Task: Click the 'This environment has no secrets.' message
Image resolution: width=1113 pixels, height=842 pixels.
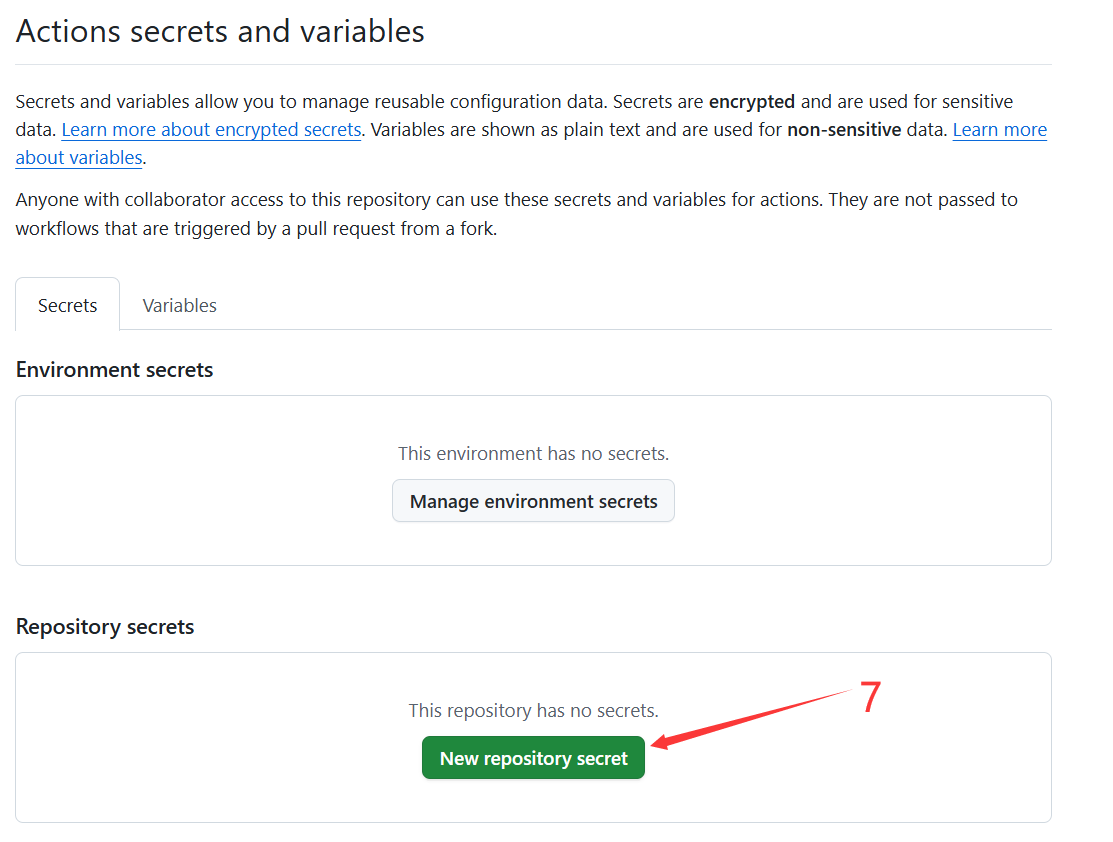Action: point(533,453)
